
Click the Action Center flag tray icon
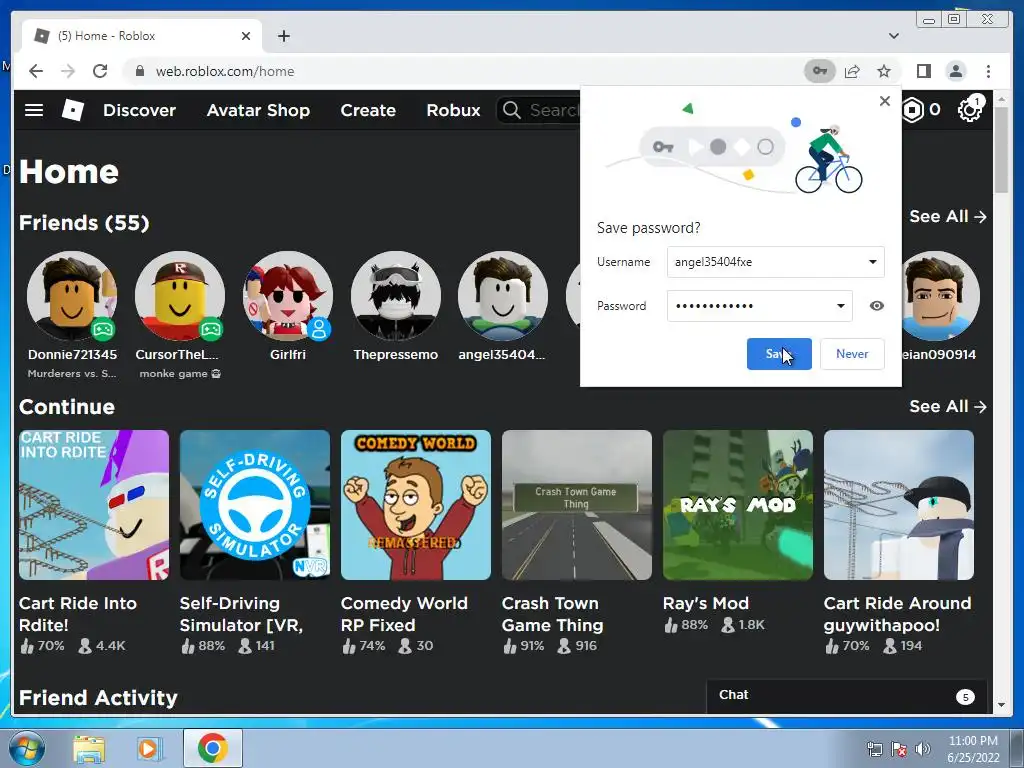point(899,748)
